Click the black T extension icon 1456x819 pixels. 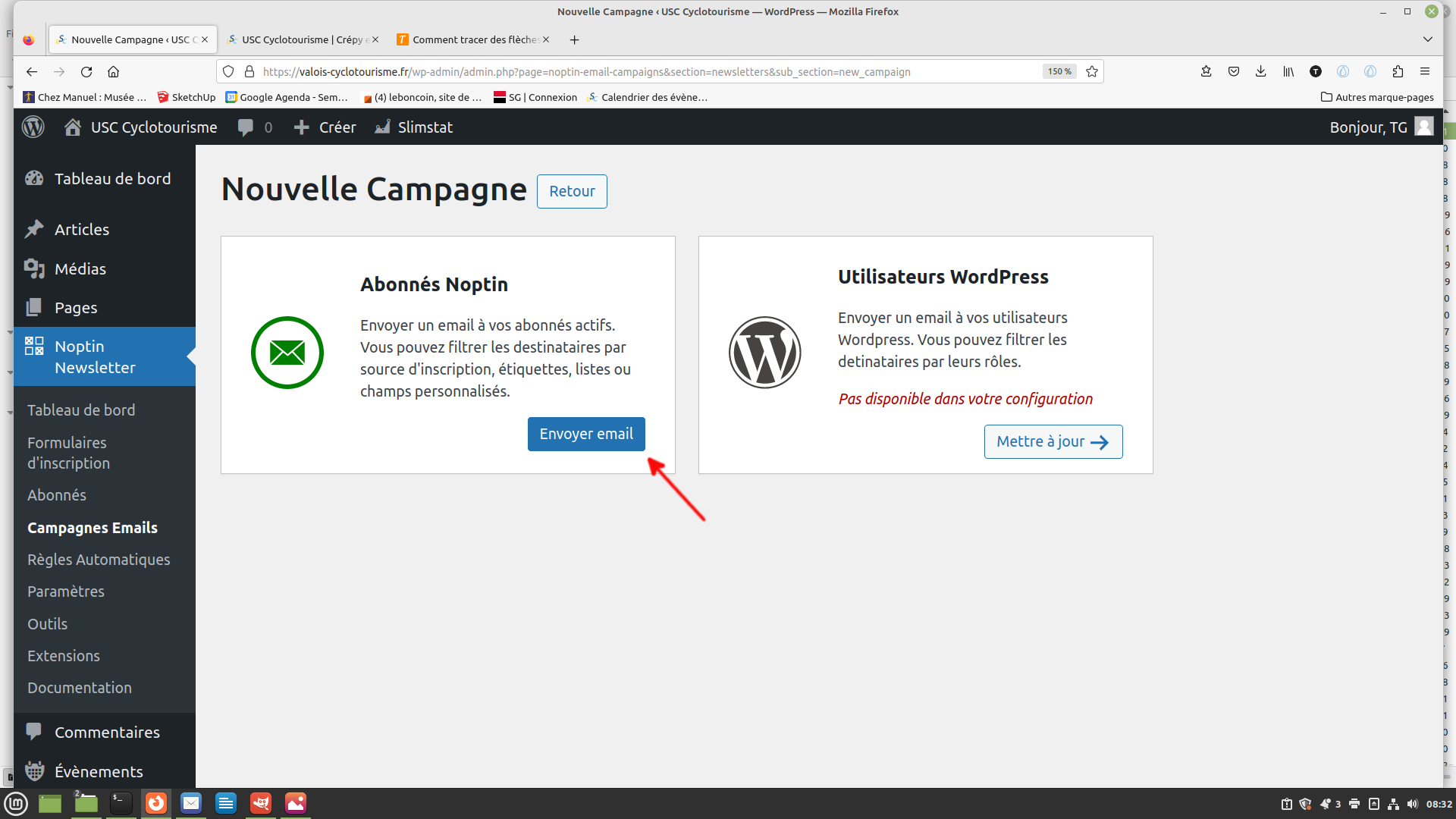tap(1316, 71)
